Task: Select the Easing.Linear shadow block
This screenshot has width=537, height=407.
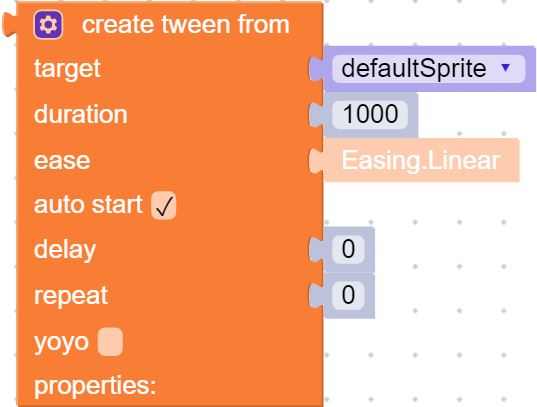Action: click(421, 160)
